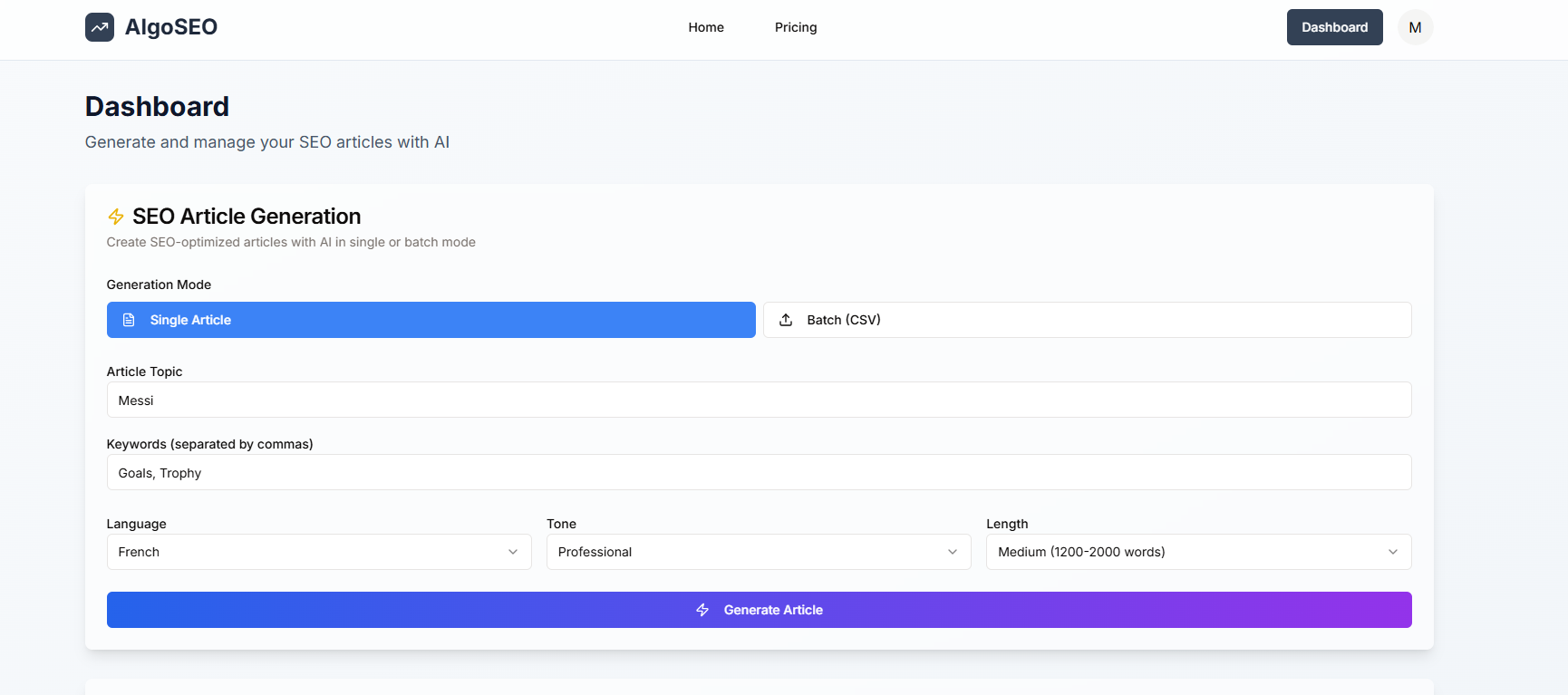Focus the Article Topic field containing Messi

pos(760,400)
